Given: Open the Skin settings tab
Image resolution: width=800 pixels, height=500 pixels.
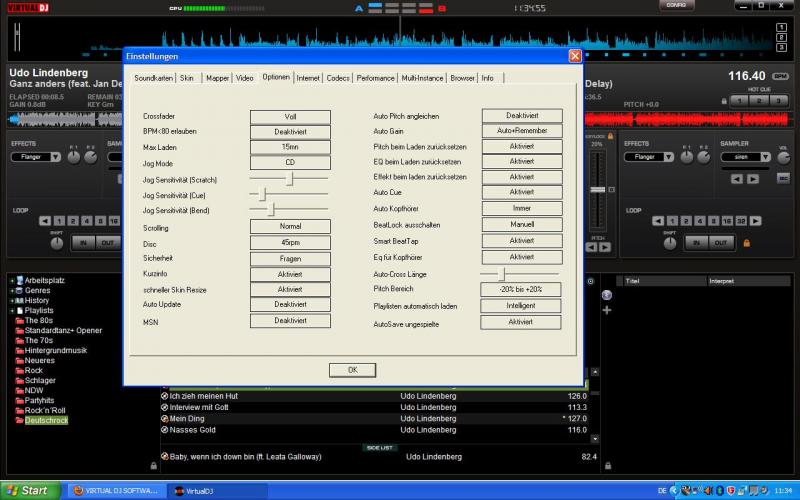Looking at the screenshot, I should 187,78.
